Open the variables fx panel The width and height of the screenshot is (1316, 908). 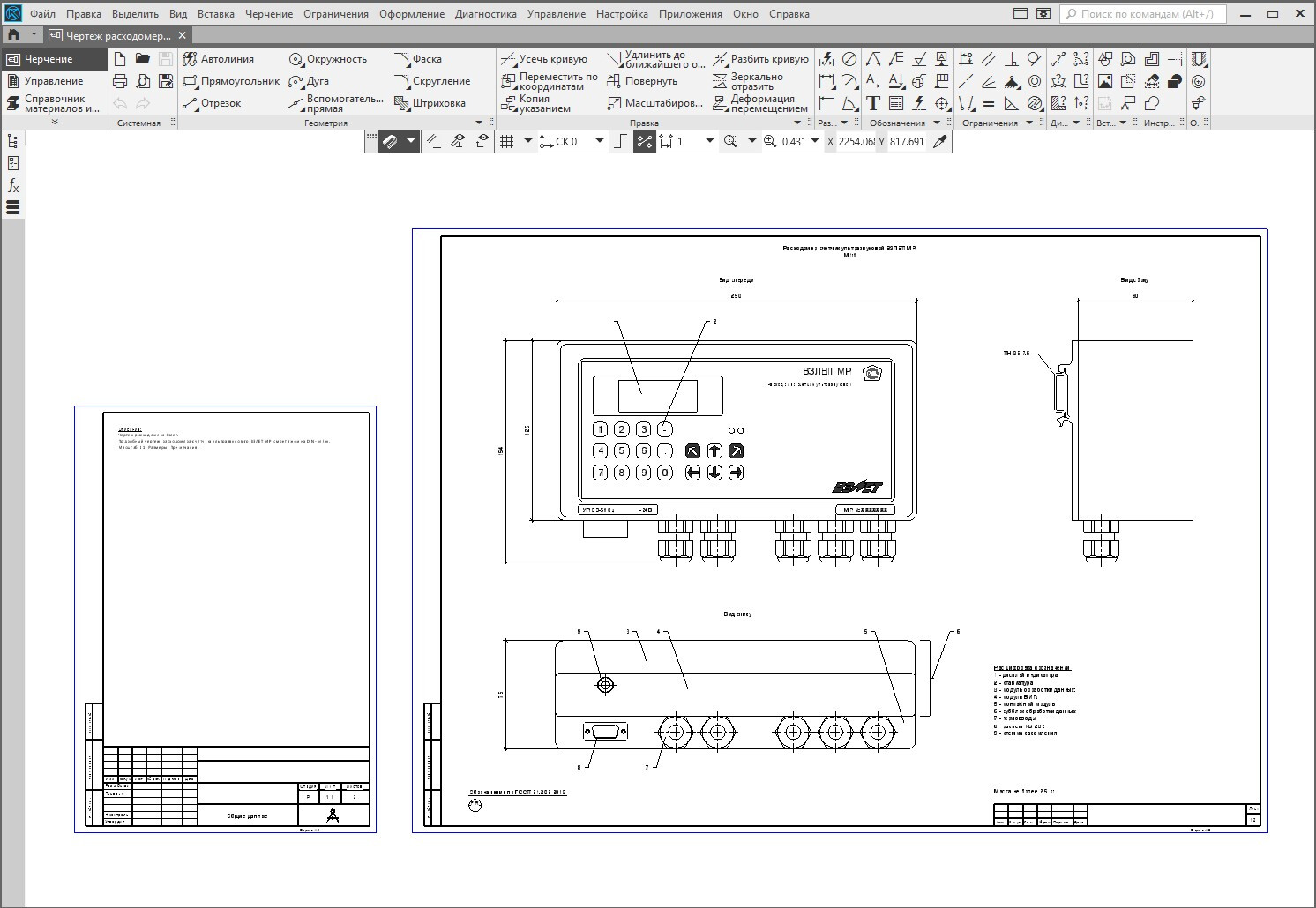click(x=13, y=186)
